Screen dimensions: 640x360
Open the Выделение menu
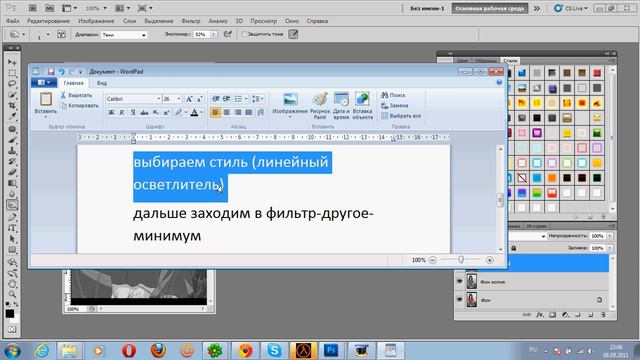tap(158, 21)
